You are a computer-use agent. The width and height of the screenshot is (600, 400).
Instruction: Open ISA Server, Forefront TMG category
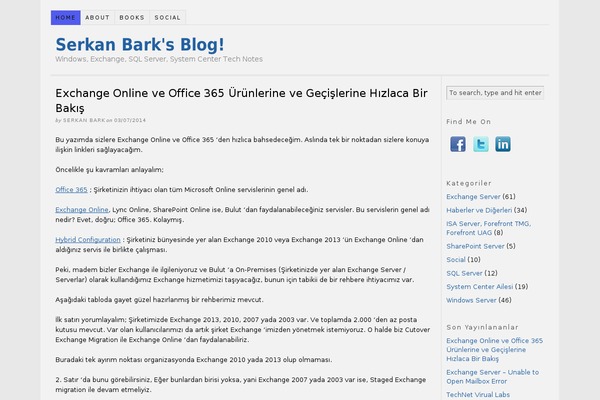[488, 228]
